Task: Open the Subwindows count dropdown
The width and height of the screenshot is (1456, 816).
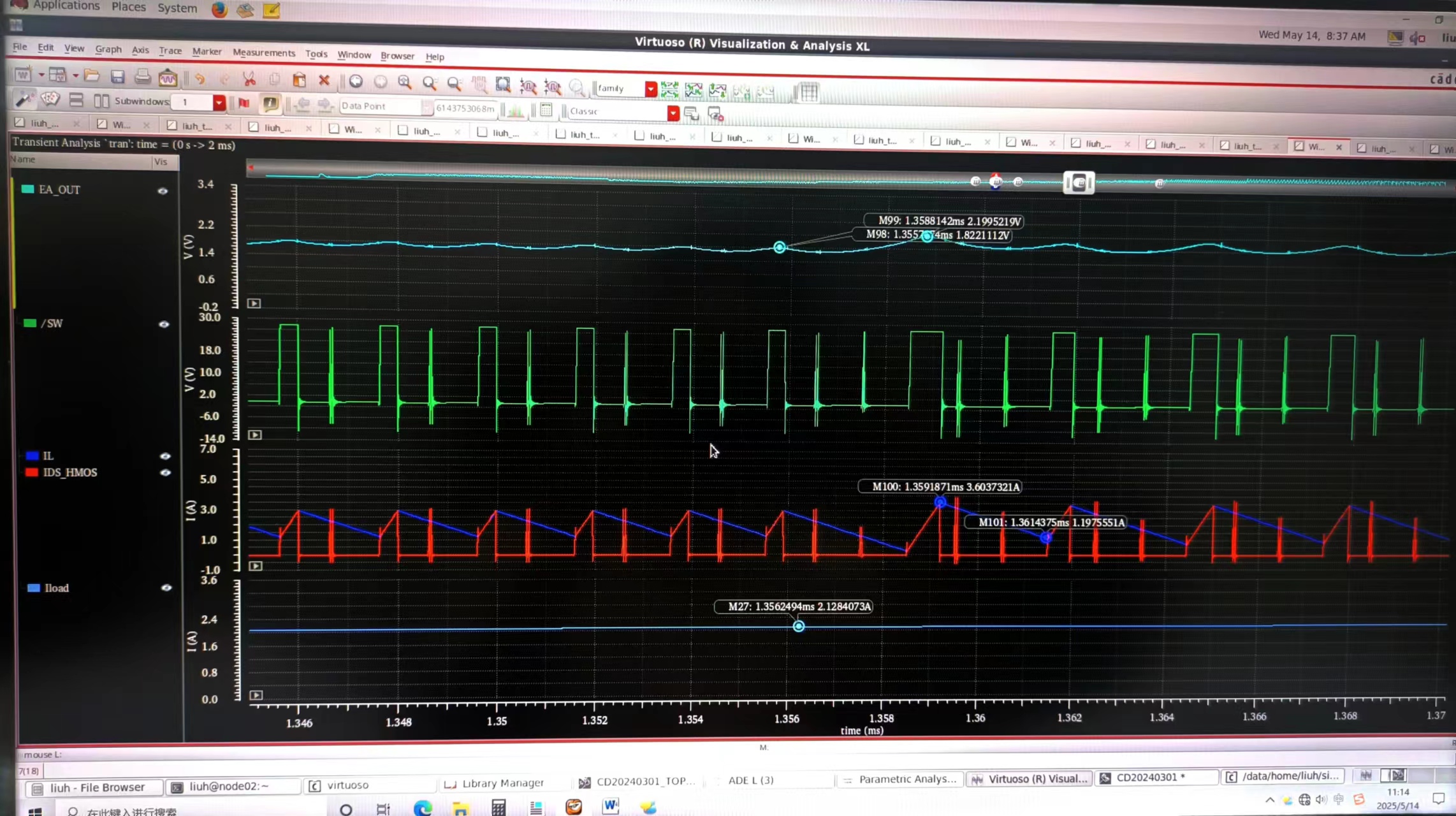Action: tap(219, 103)
